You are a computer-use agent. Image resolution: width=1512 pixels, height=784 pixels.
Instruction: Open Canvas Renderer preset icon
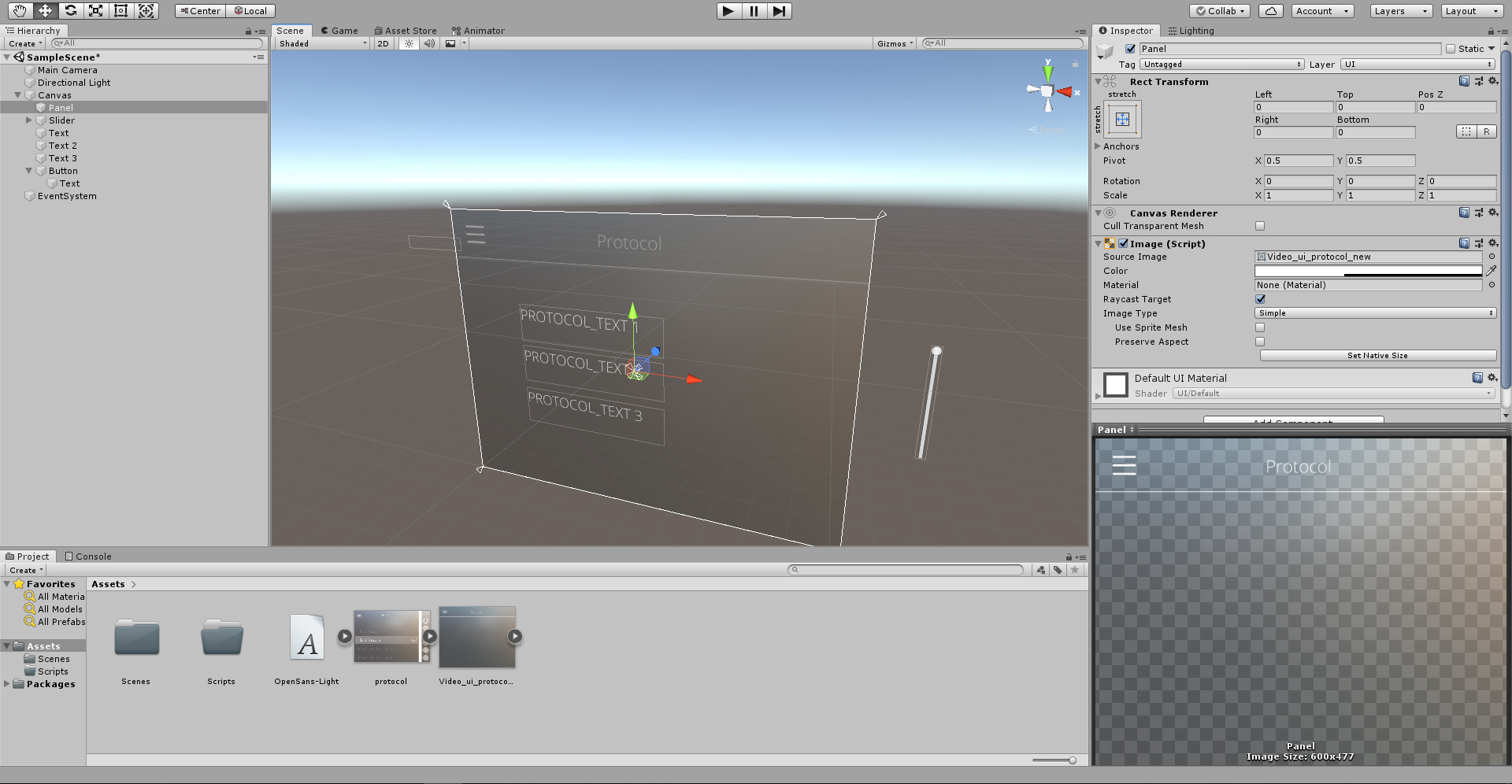[1478, 213]
